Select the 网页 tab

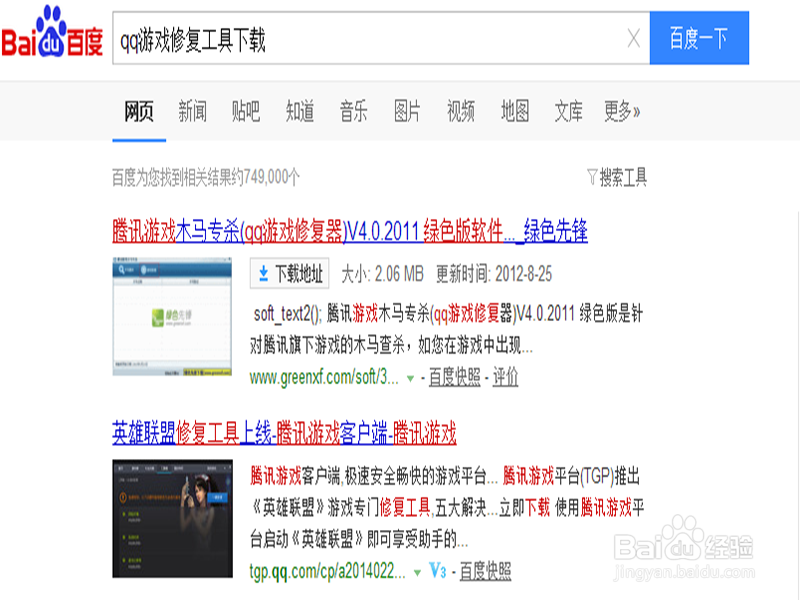139,111
